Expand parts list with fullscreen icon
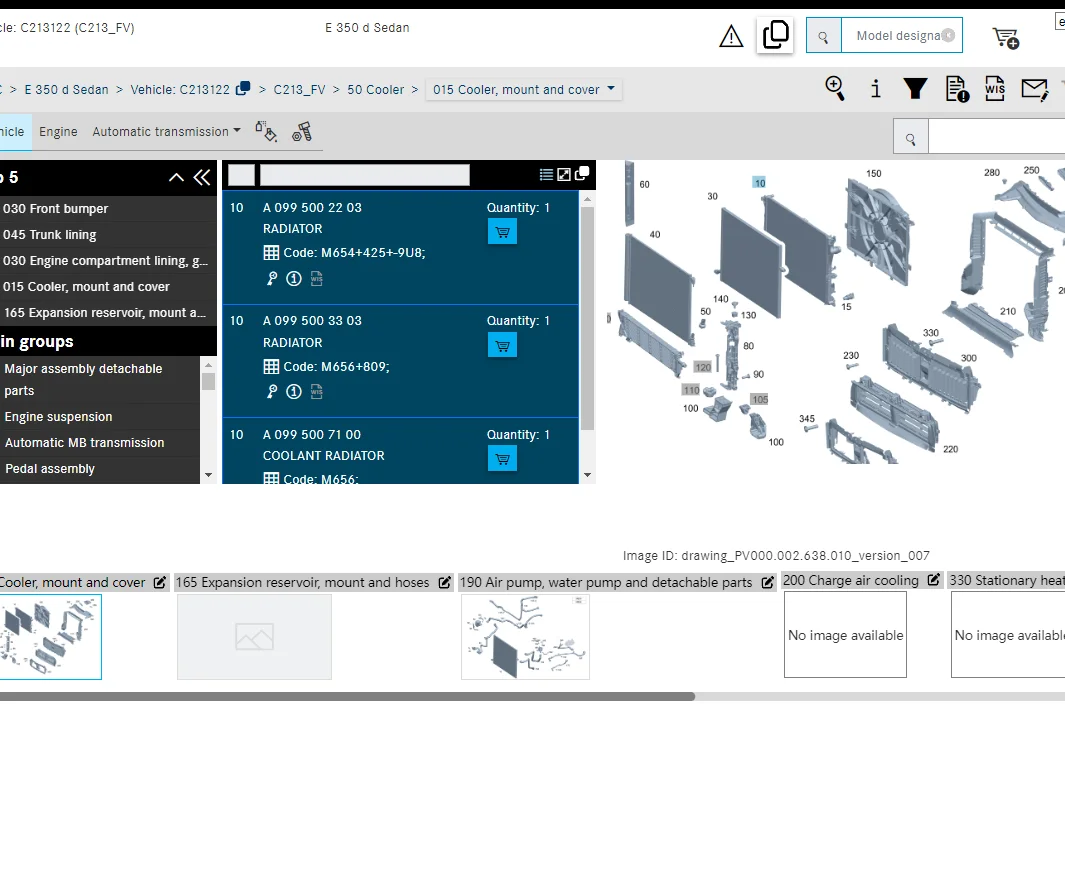 click(564, 175)
